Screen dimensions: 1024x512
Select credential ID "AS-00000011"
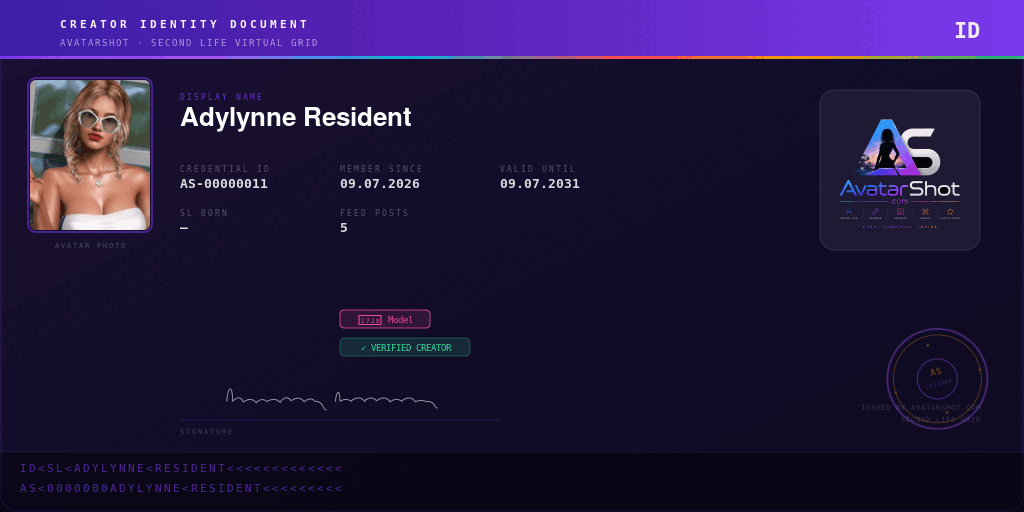(224, 184)
